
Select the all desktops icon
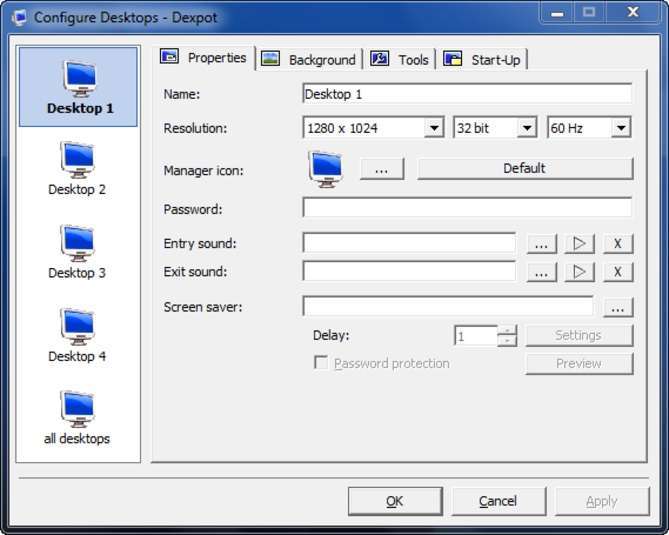[x=77, y=410]
